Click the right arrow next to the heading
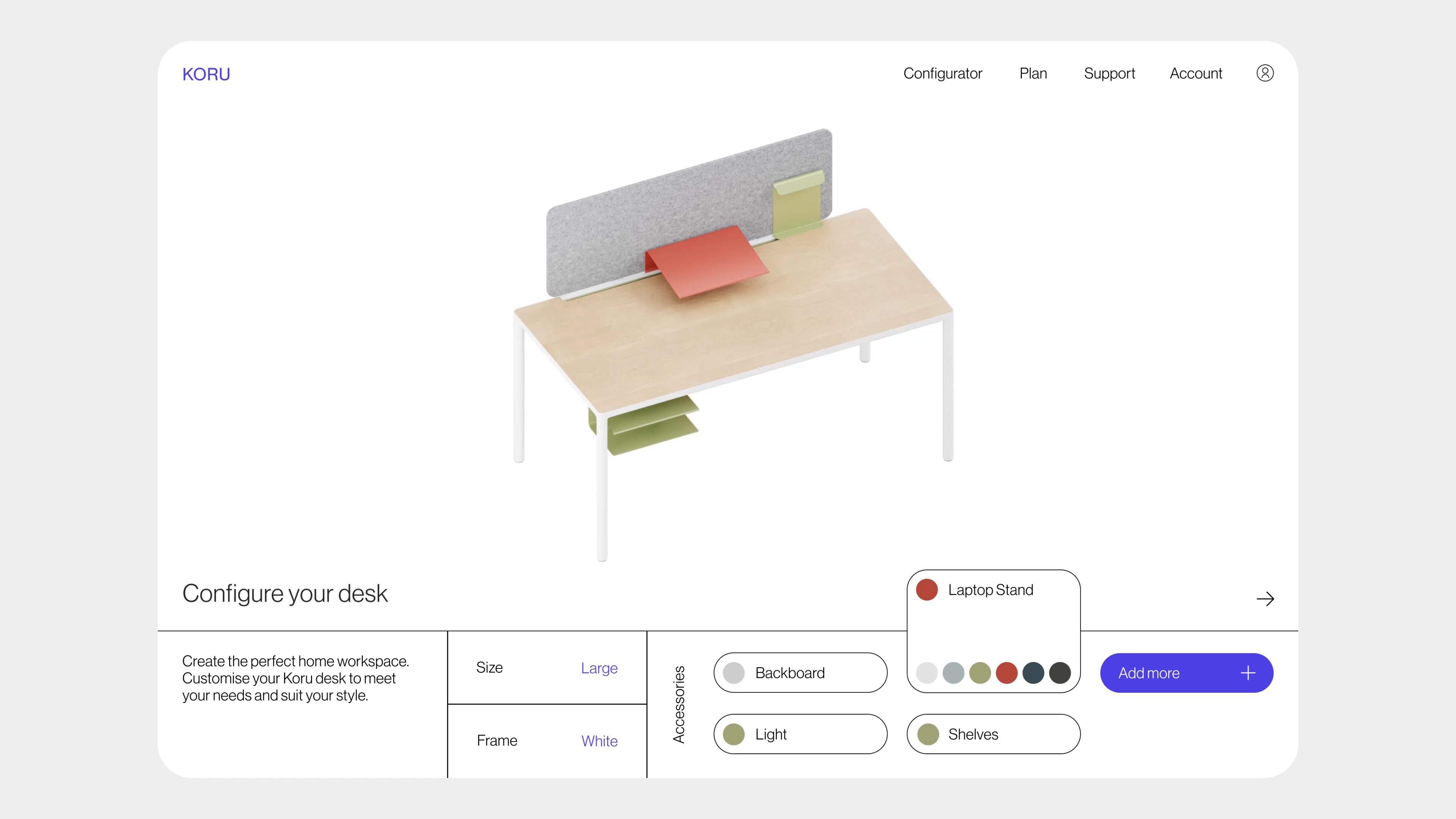The image size is (1456, 819). (x=1265, y=599)
